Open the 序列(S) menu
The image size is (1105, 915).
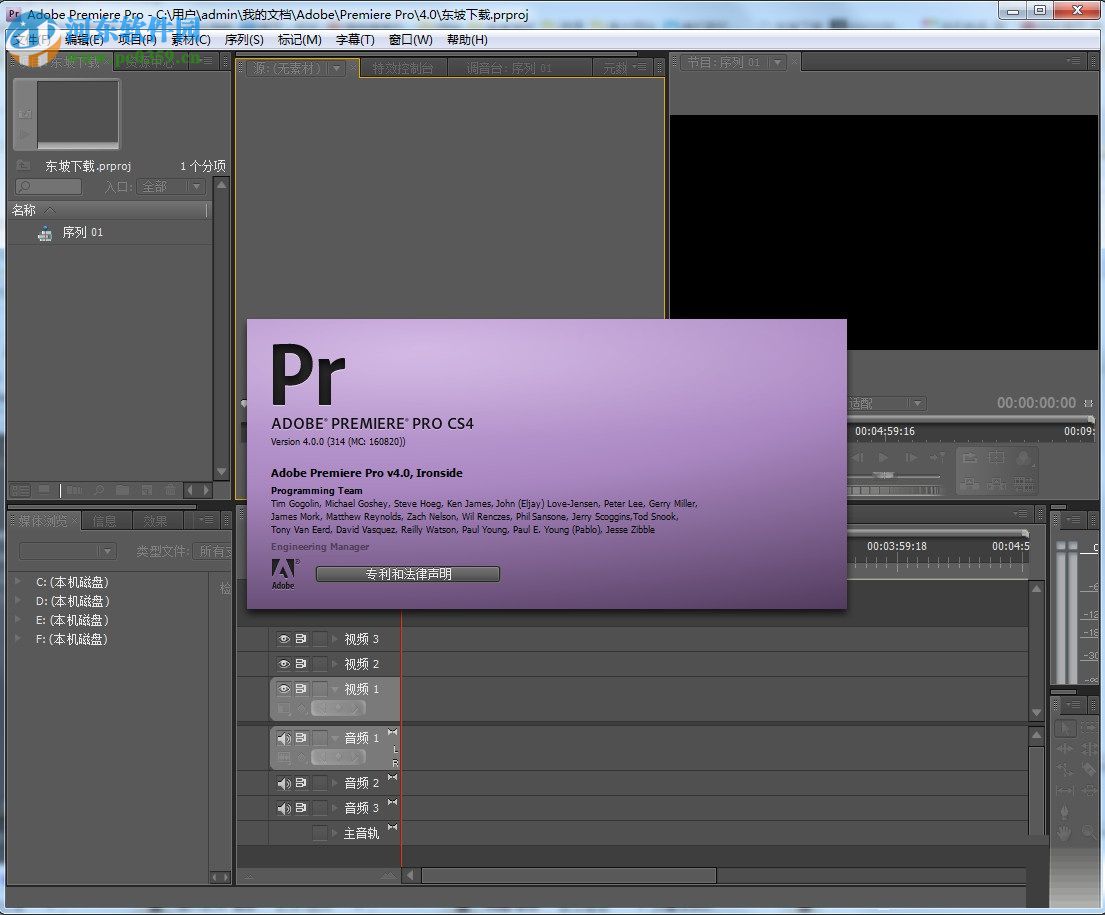pos(243,39)
